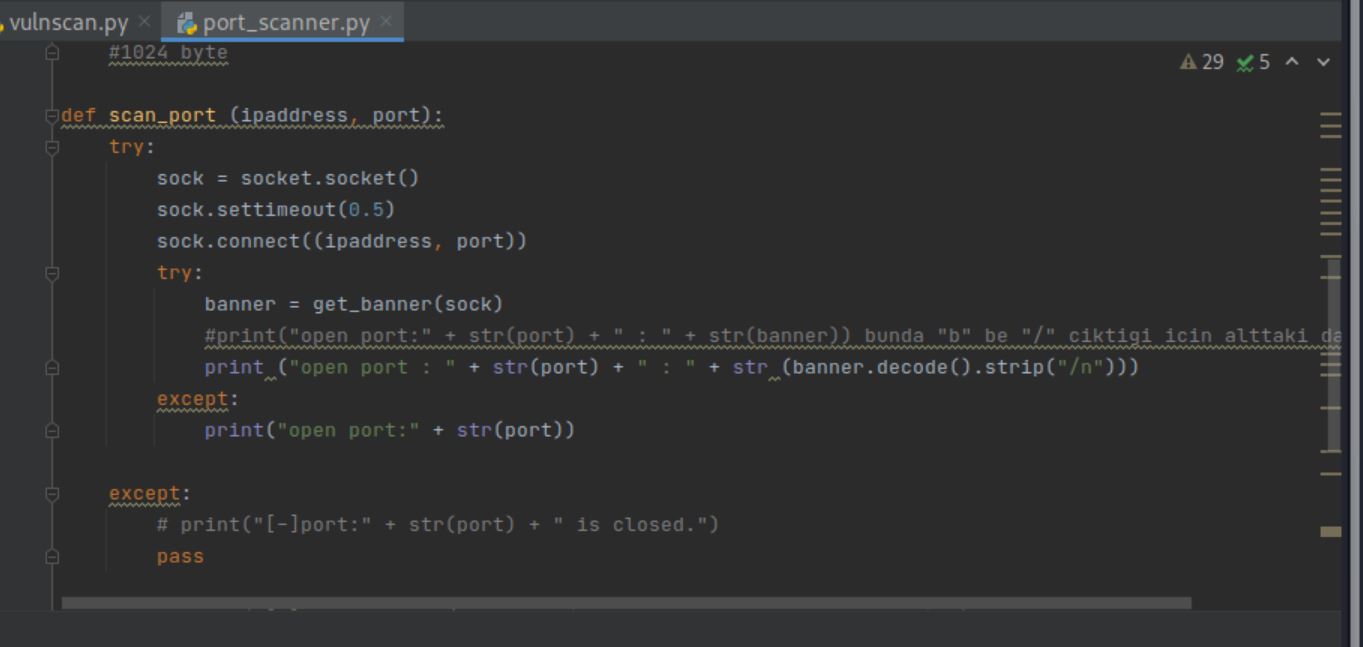Toggle fold marker beside print open port decode line
This screenshot has width=1363, height=647.
click(x=52, y=368)
